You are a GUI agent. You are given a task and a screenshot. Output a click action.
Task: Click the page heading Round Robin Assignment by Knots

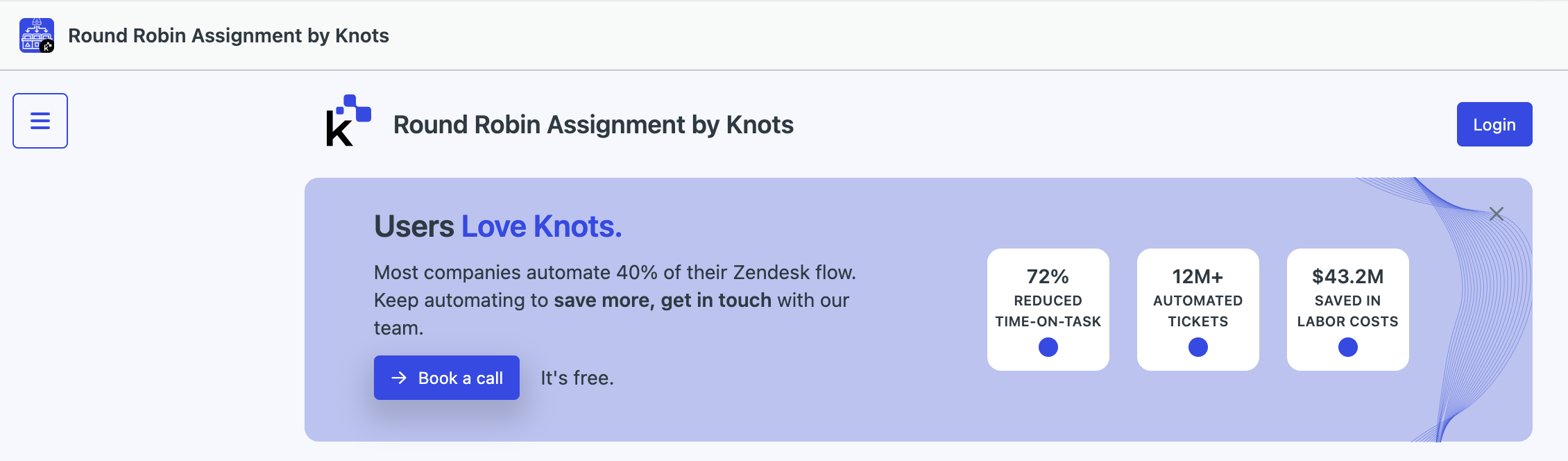593,125
